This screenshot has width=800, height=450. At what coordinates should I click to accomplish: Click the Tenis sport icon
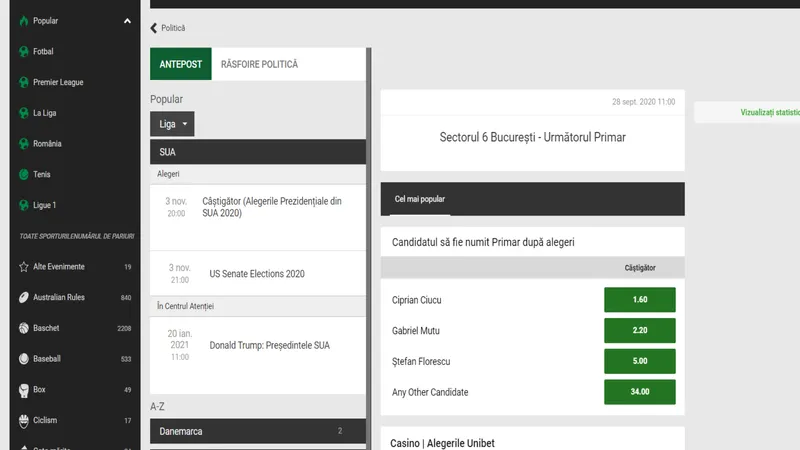tap(23, 174)
